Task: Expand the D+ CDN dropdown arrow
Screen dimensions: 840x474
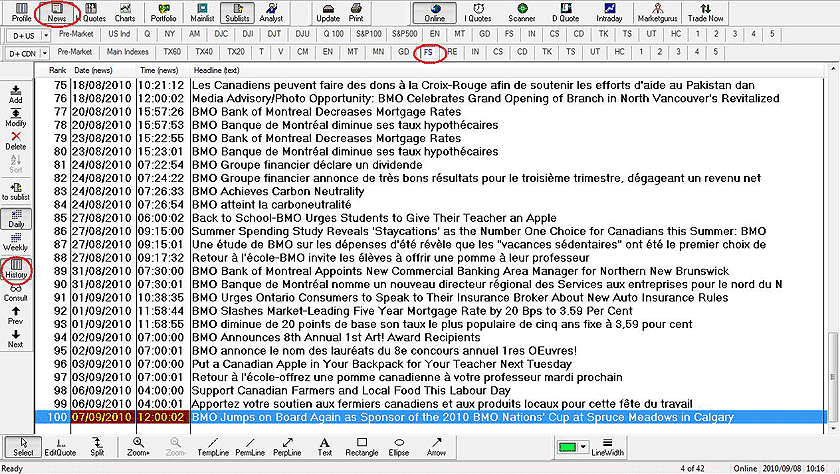Action: coord(45,54)
